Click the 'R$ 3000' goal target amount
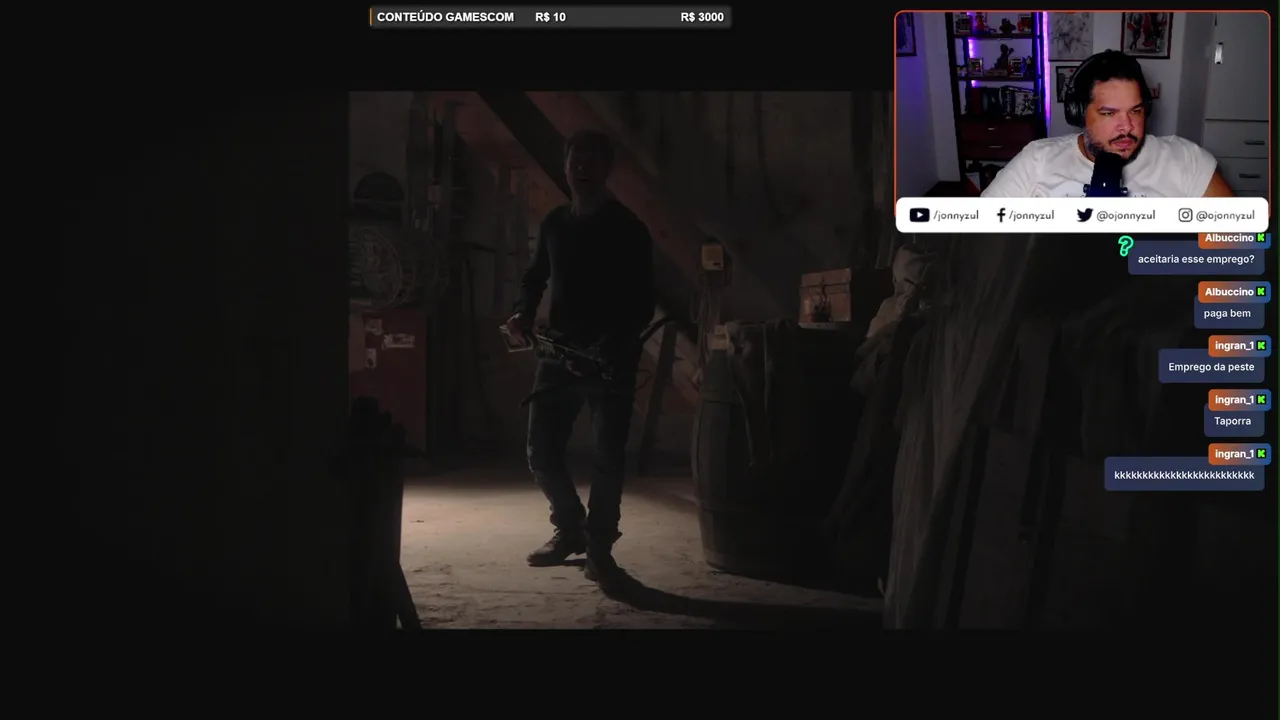1280x720 pixels. (x=702, y=17)
